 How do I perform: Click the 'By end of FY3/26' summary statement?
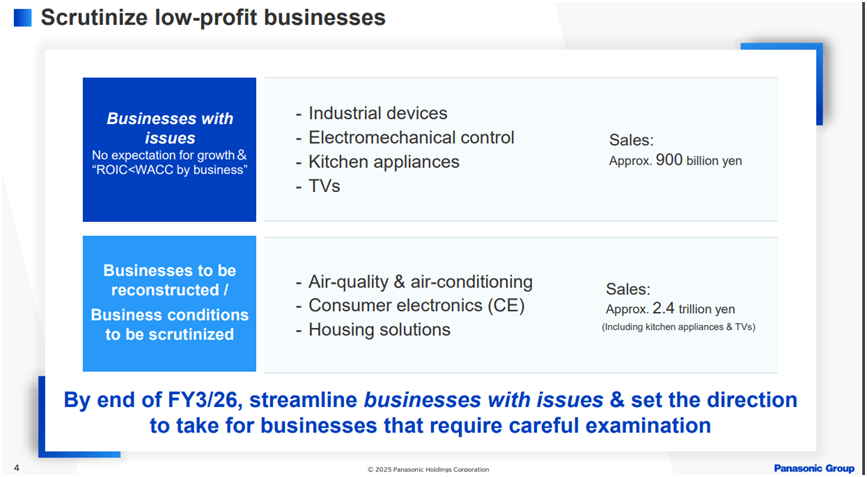pyautogui.click(x=430, y=412)
